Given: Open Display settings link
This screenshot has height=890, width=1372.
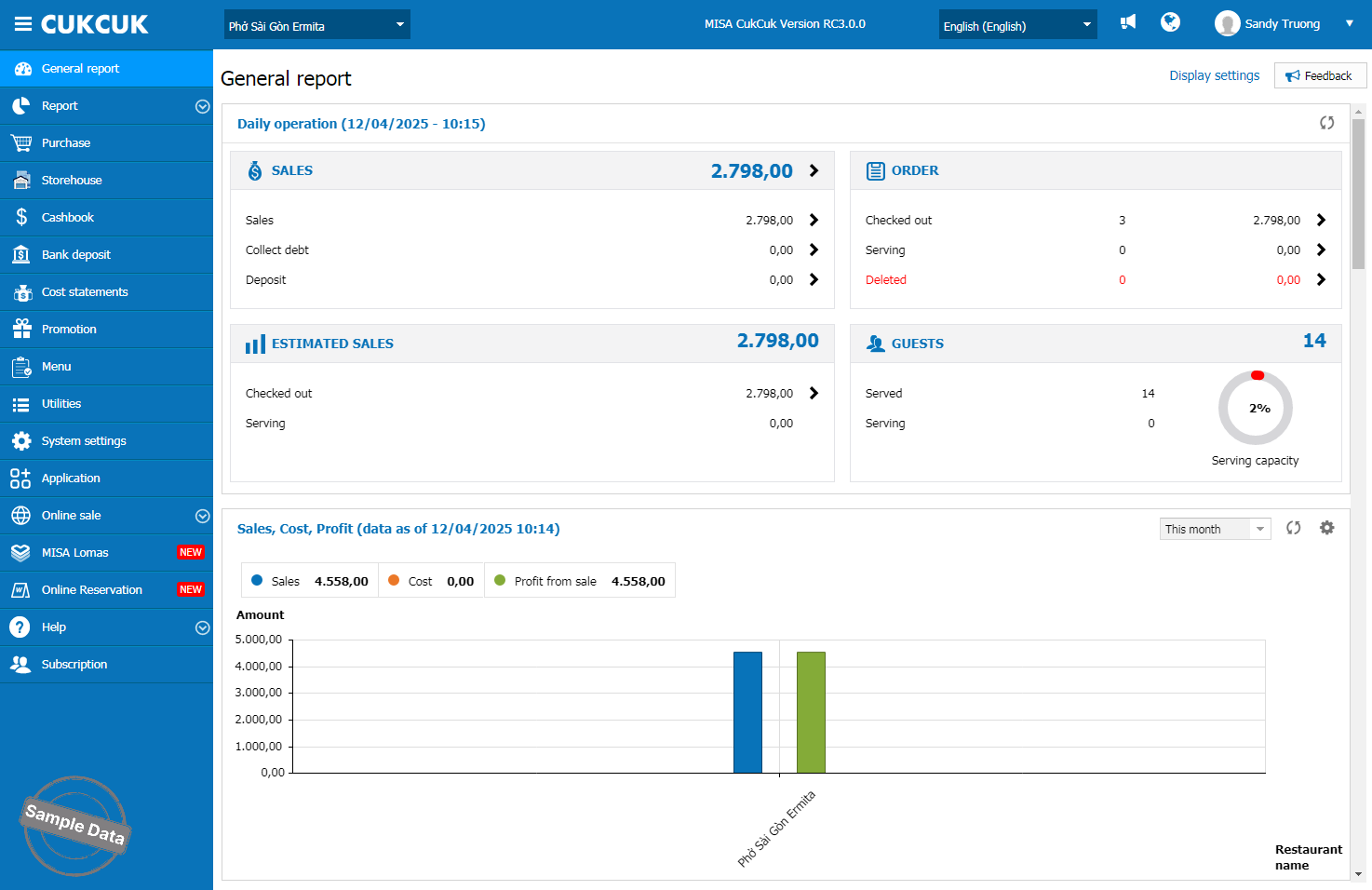Looking at the screenshot, I should tap(1214, 75).
